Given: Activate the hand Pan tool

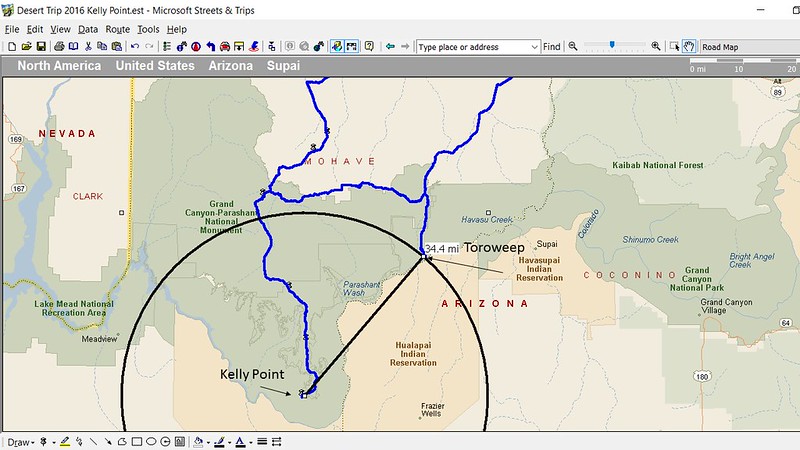Looking at the screenshot, I should tap(689, 46).
